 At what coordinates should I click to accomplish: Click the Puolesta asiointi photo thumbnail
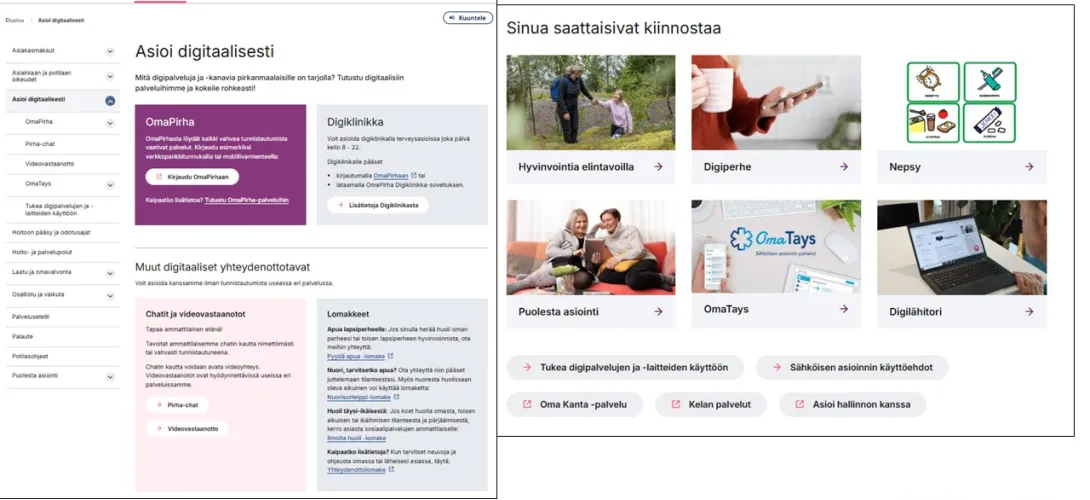pos(591,248)
